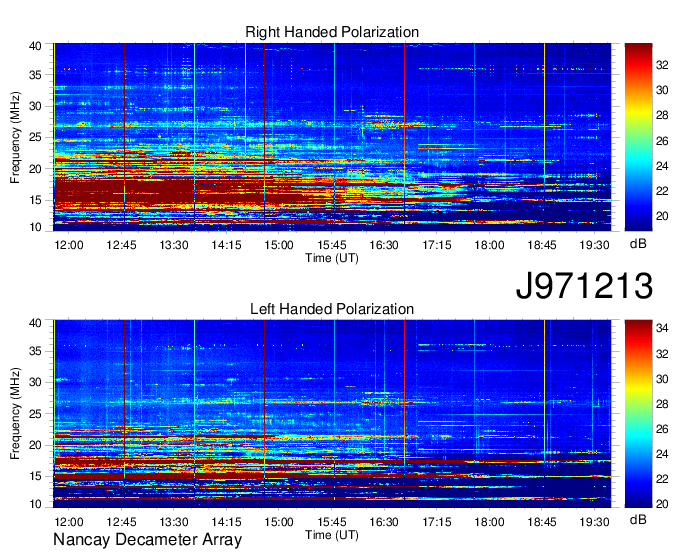Click the "dB" label under the lower color bar
680x552 pixels.
(x=638, y=519)
